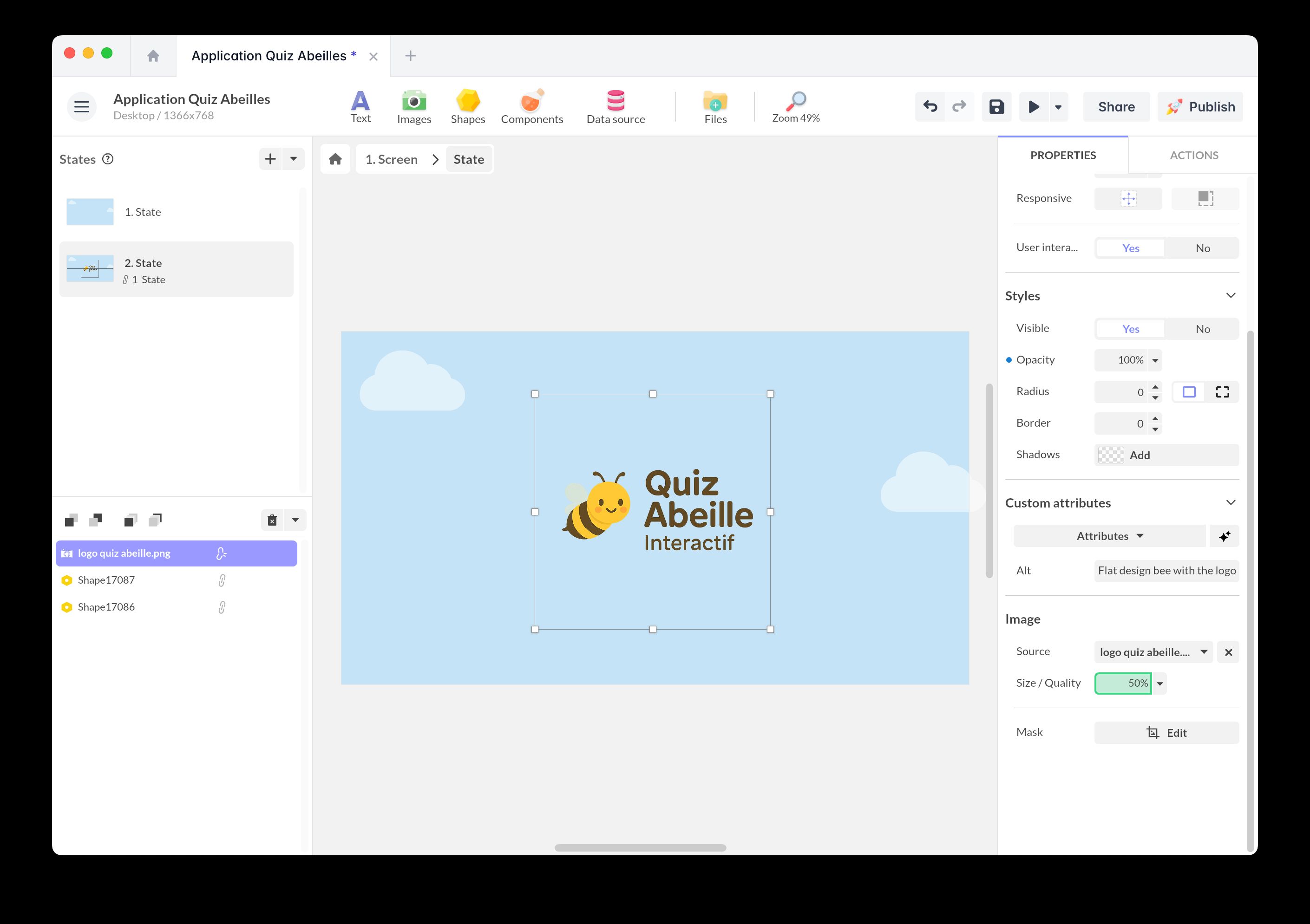Open the Data source tool
Image resolution: width=1310 pixels, height=924 pixels.
(x=615, y=107)
